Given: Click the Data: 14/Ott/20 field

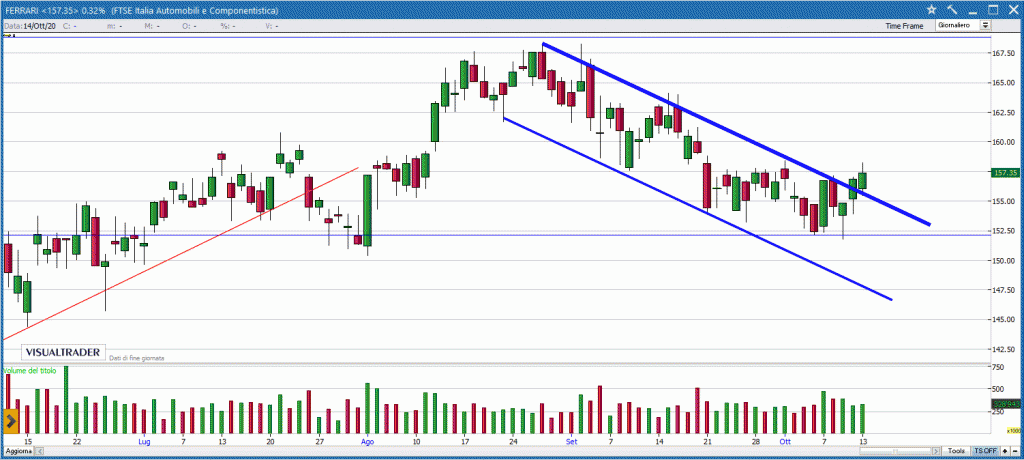Looking at the screenshot, I should coord(31,26).
